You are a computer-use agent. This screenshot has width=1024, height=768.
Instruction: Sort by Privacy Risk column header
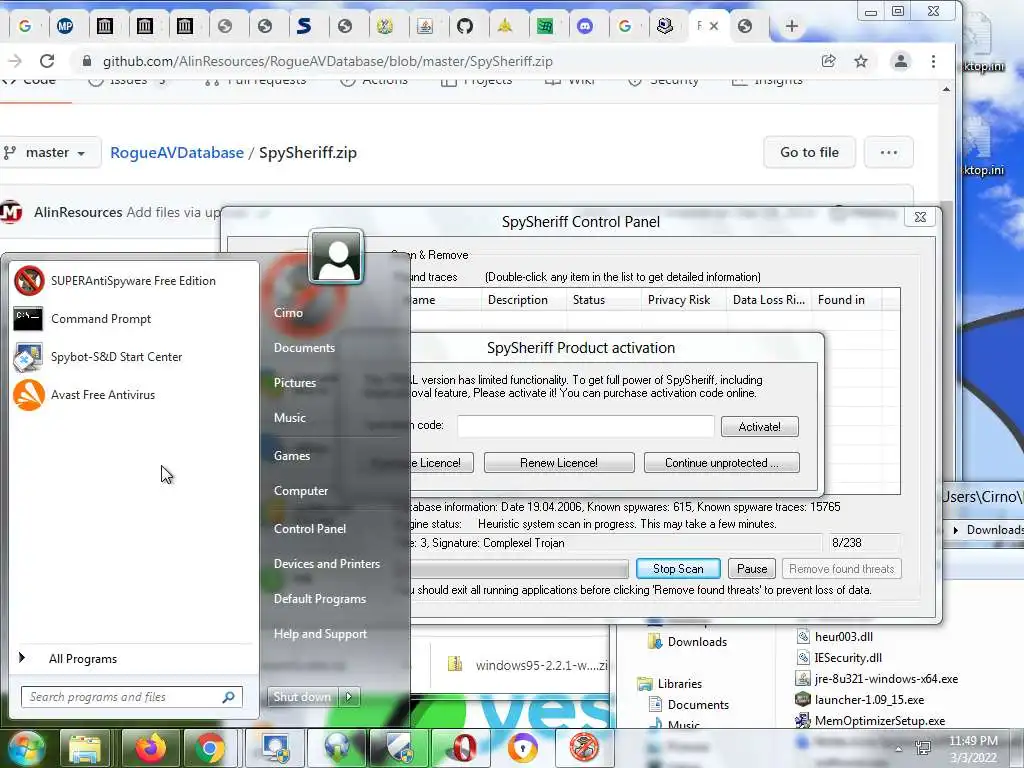(x=684, y=300)
